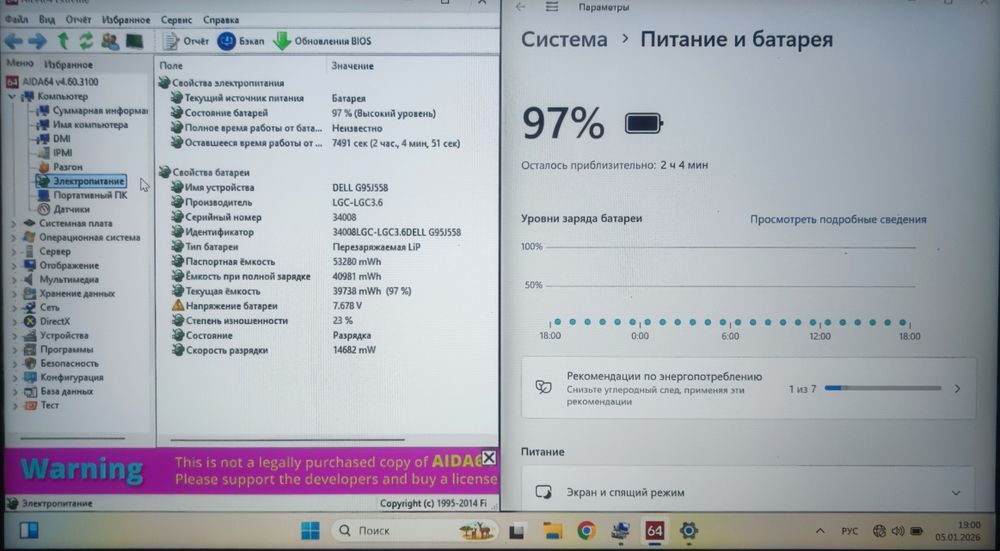Click the Конфигурация tree icon

point(29,378)
